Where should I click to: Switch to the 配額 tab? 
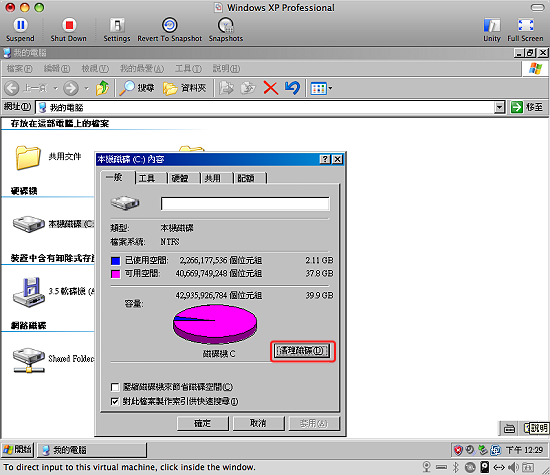pos(249,178)
